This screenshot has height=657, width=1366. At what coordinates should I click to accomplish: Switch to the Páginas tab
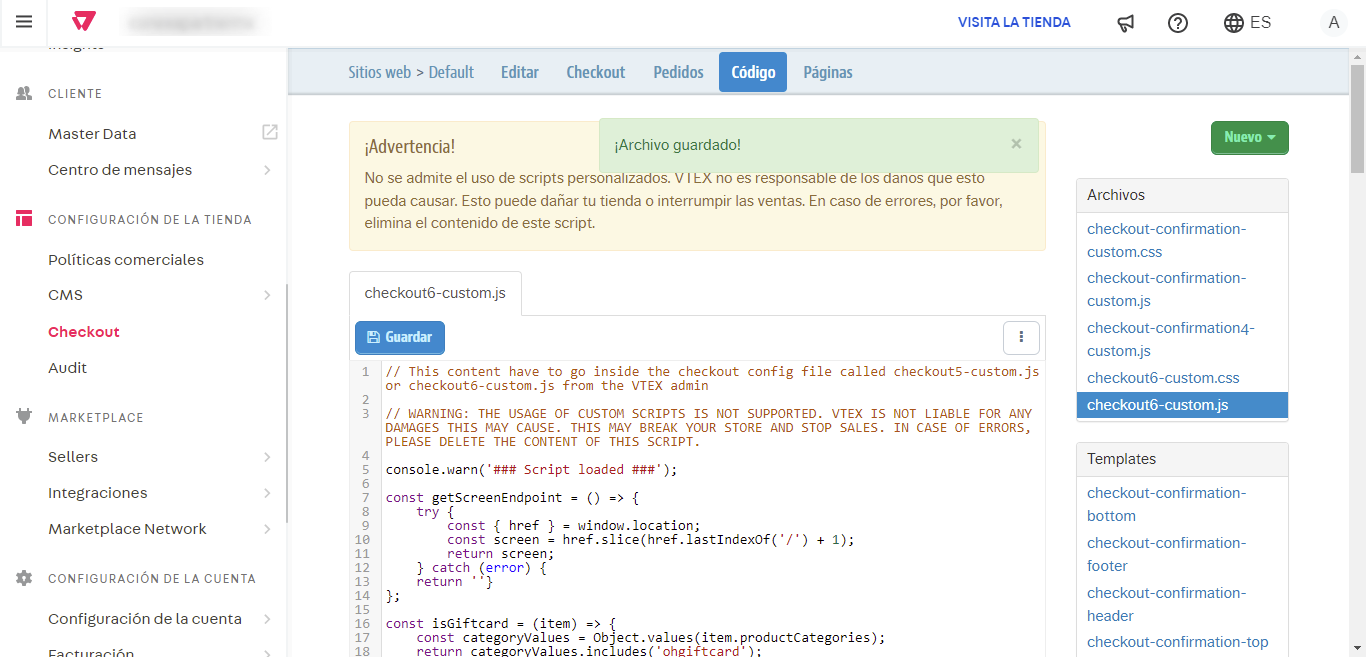click(828, 72)
